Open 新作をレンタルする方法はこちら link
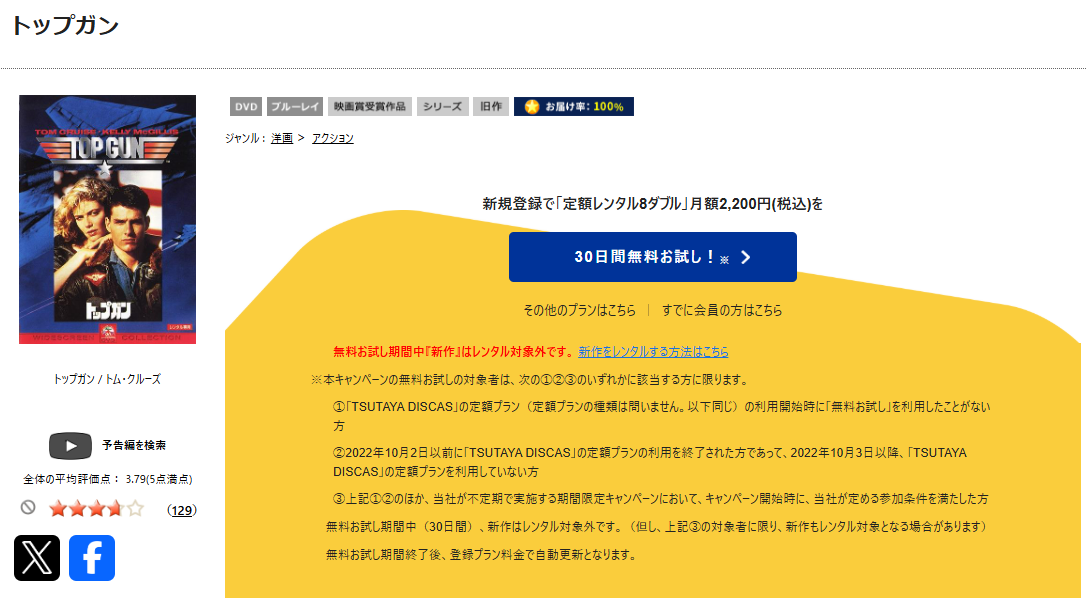Image resolution: width=1087 pixels, height=605 pixels. 652,351
